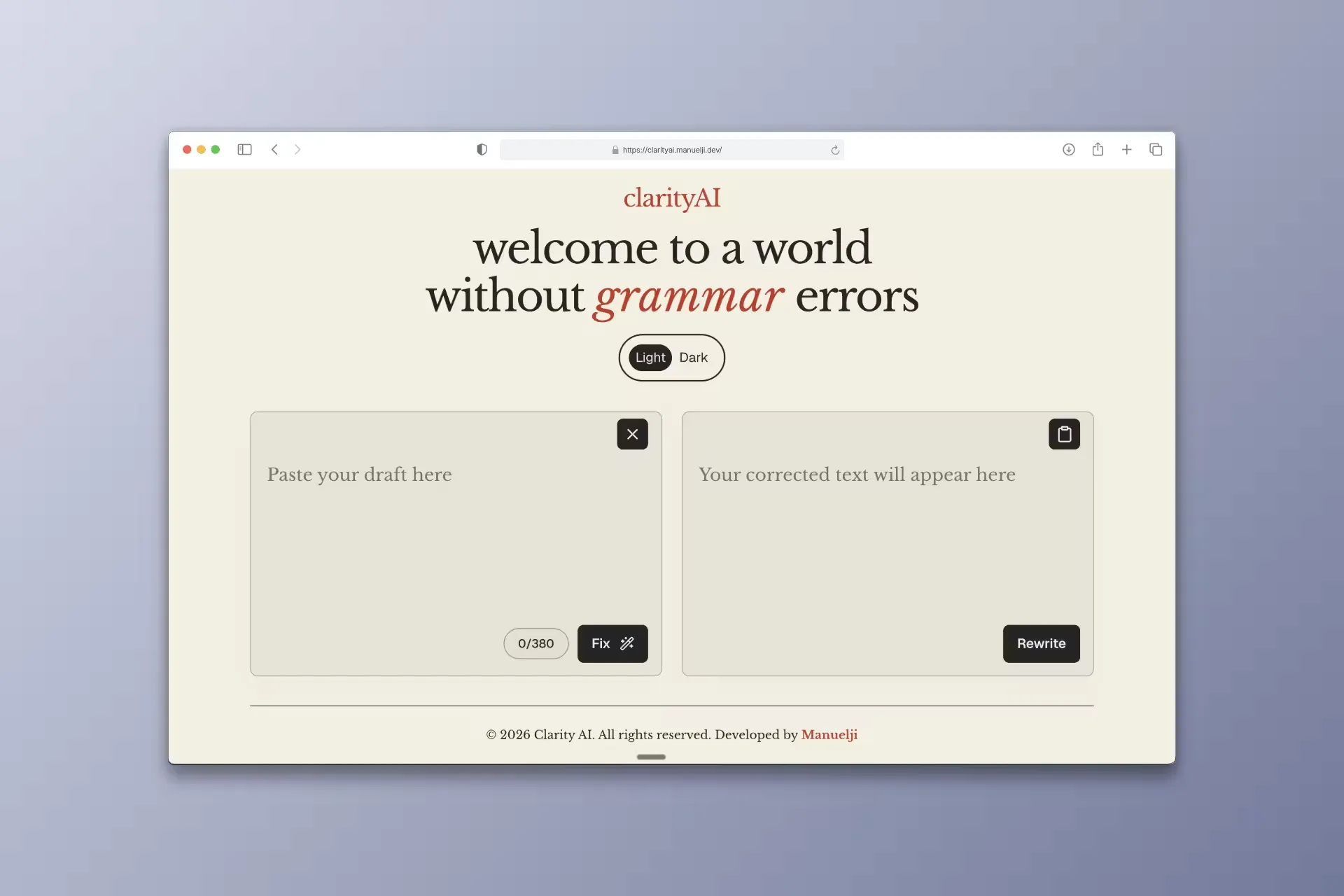Open the privacy shield icon
Screen dimensions: 1344x896
482,150
